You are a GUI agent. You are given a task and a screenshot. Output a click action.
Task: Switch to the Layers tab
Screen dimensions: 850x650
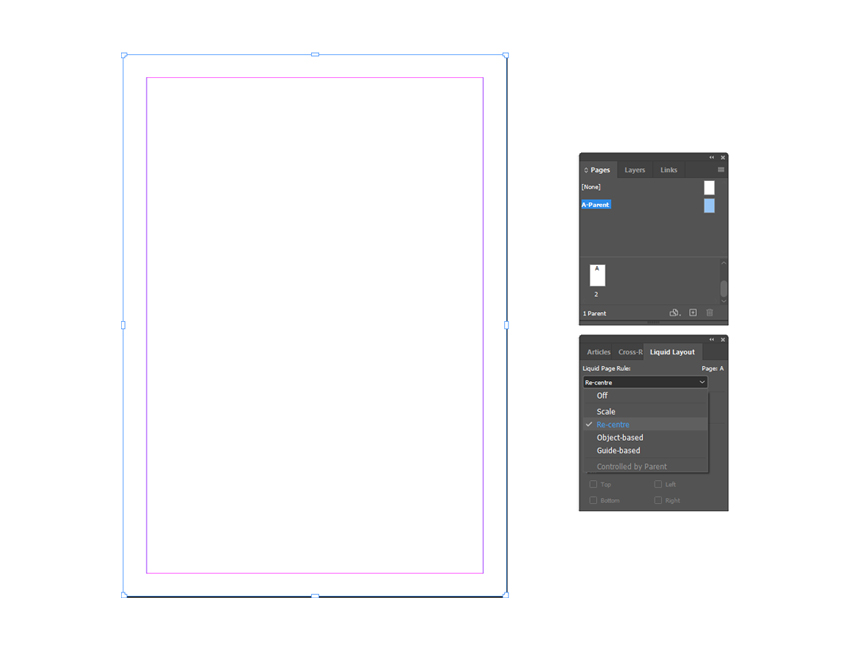coord(635,170)
